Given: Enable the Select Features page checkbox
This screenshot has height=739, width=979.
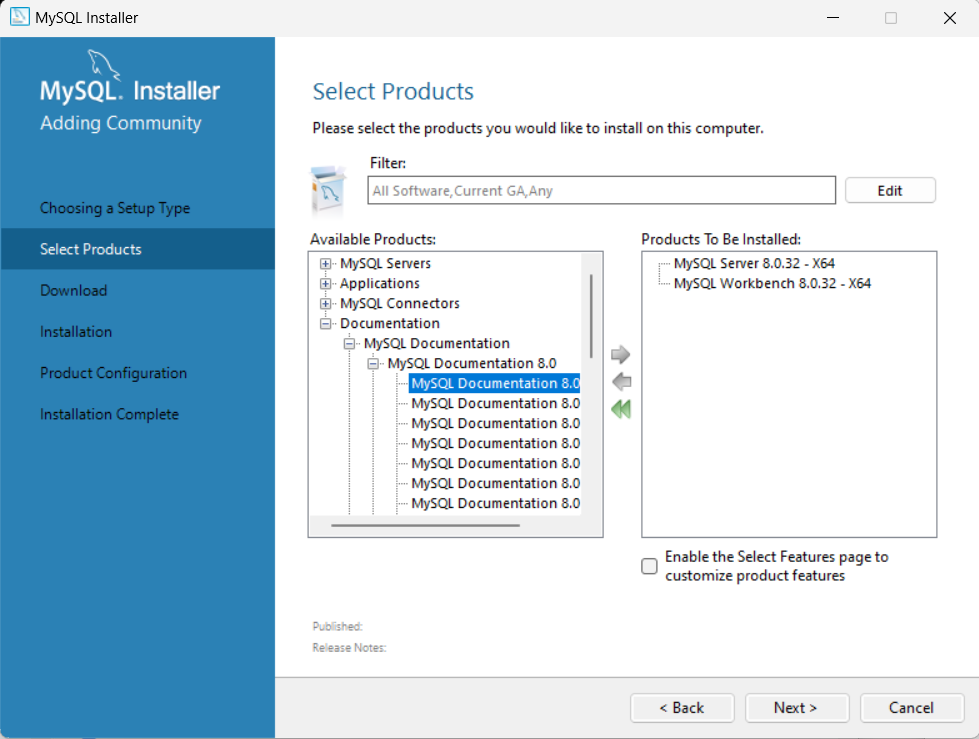Looking at the screenshot, I should coord(650,566).
